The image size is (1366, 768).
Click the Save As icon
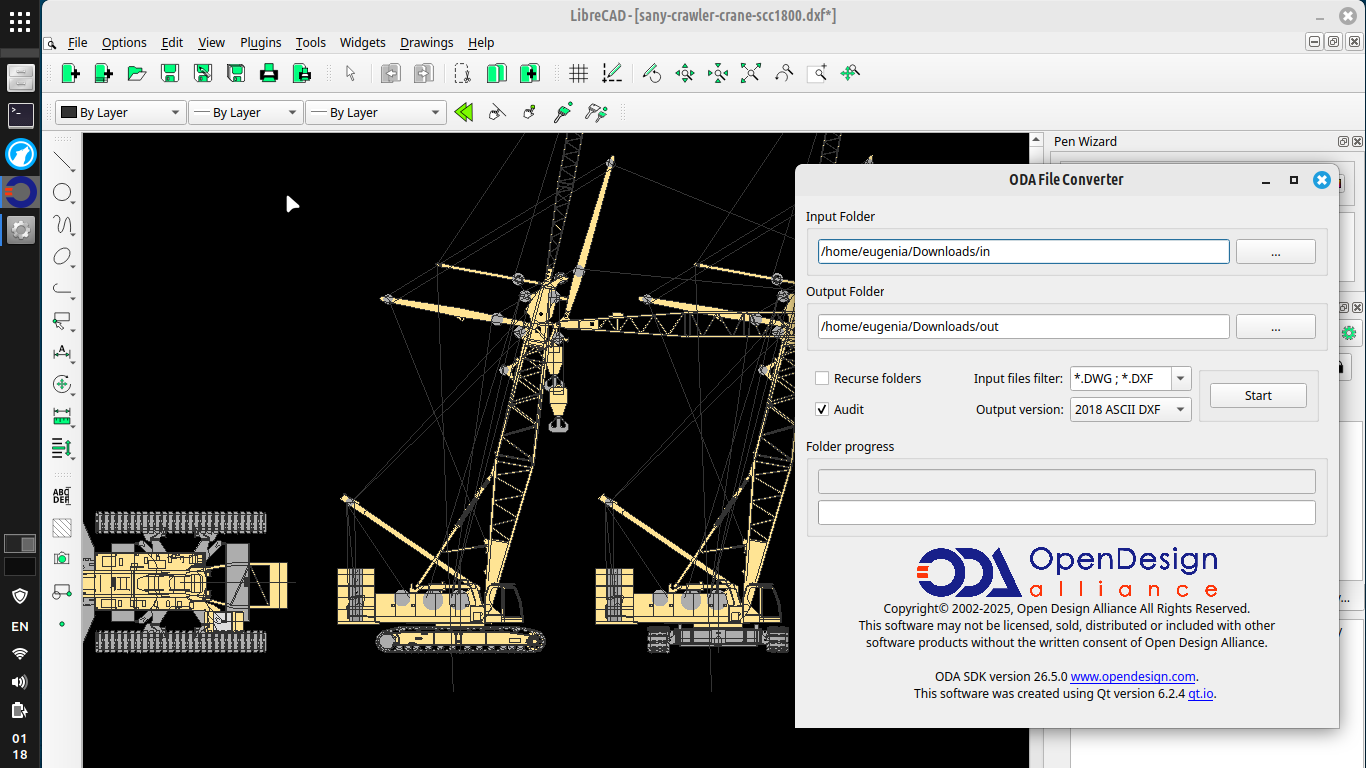[x=203, y=73]
